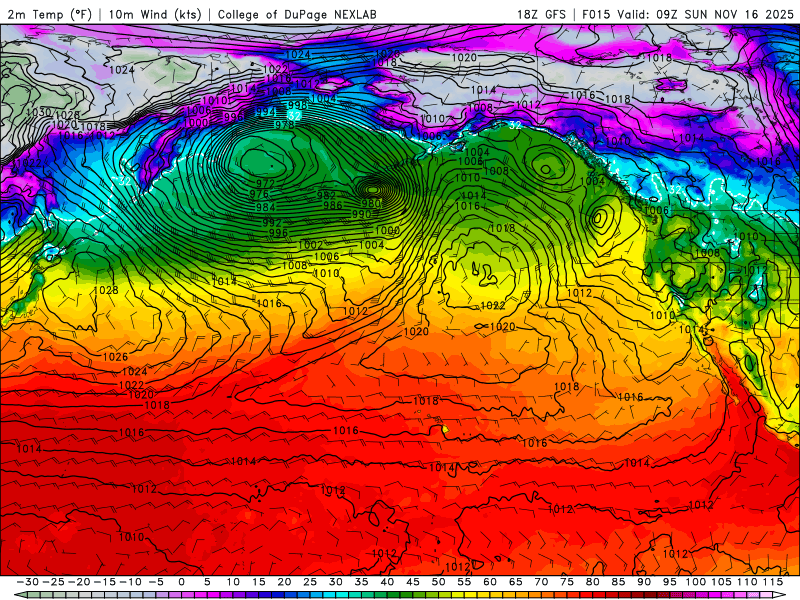Click the 972 isobar label in the deep low
The image size is (800, 600).
[x=265, y=183]
